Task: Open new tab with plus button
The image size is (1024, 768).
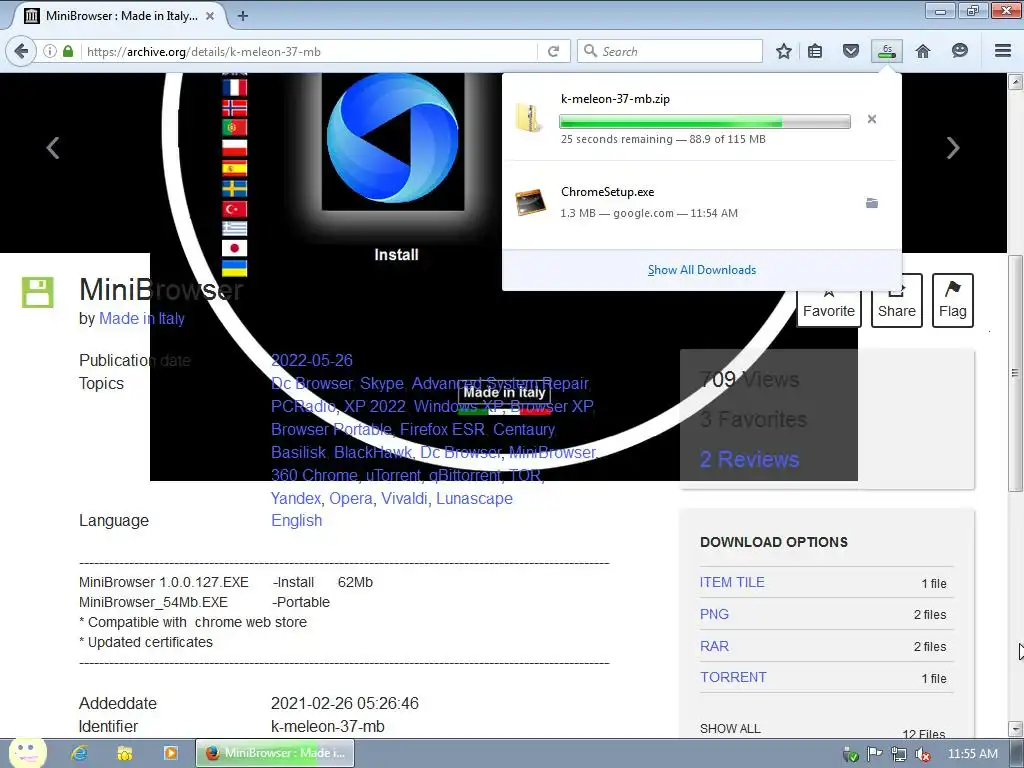Action: (243, 16)
